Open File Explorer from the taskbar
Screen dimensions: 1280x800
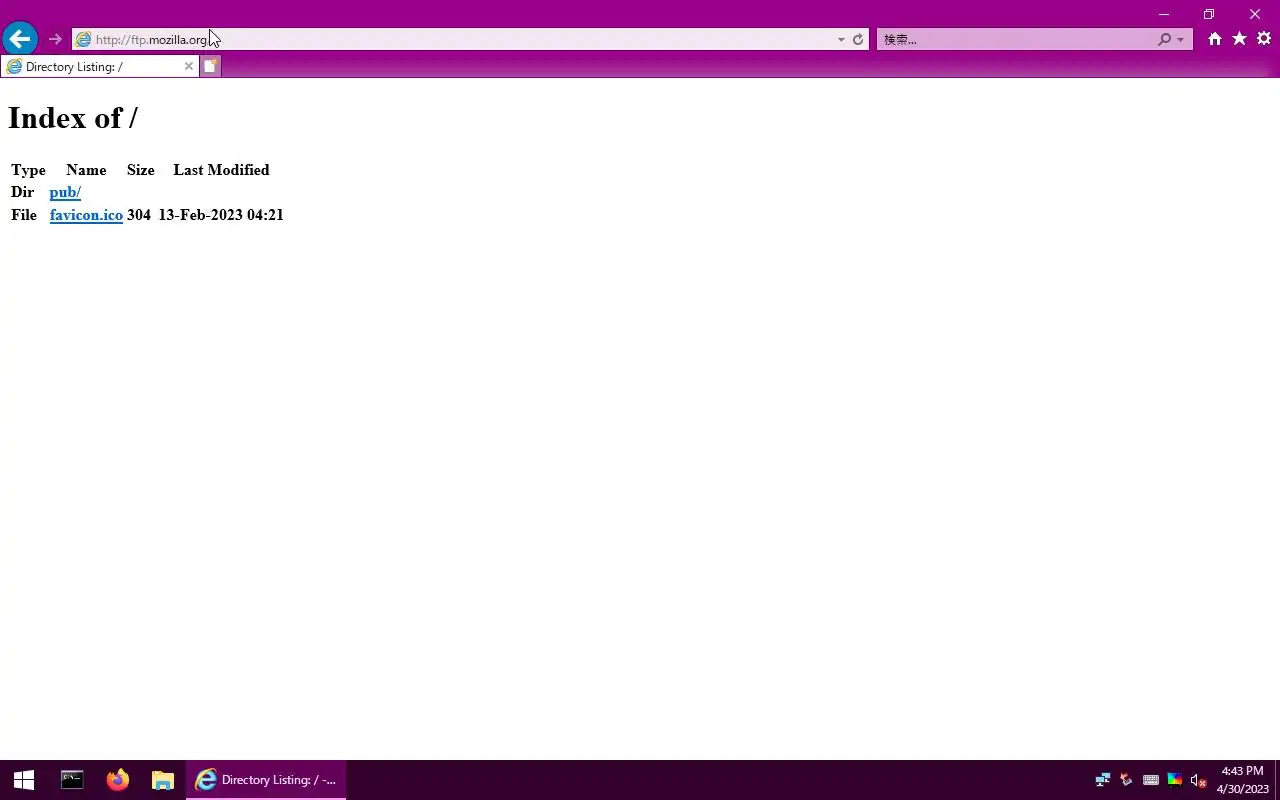tap(163, 780)
